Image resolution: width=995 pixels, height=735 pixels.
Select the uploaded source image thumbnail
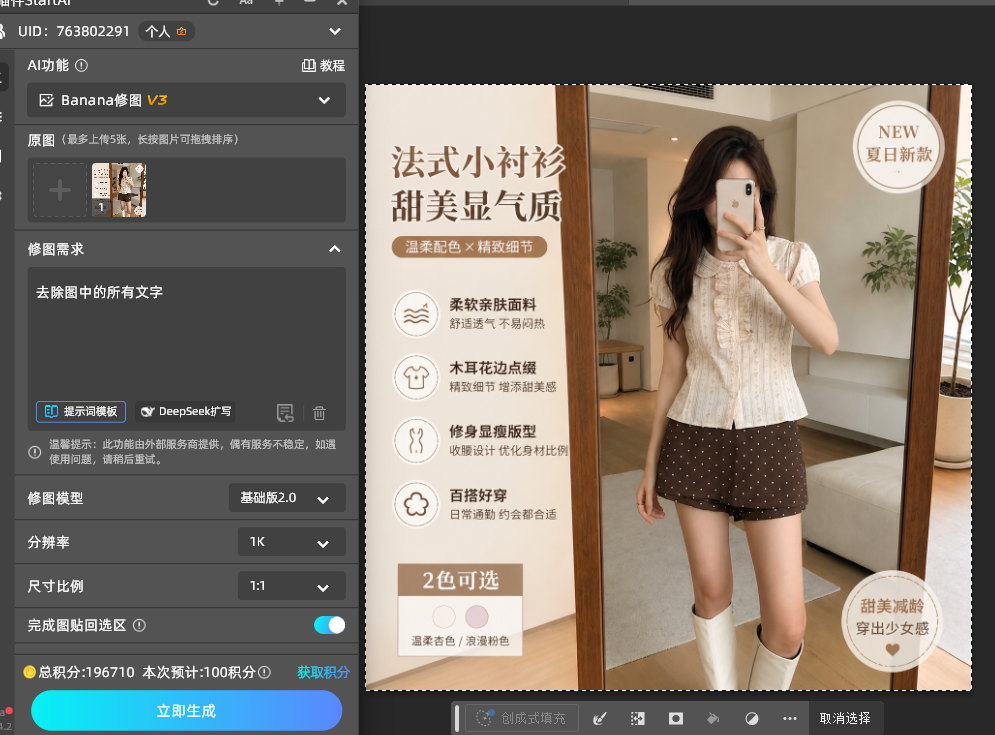pyautogui.click(x=119, y=190)
